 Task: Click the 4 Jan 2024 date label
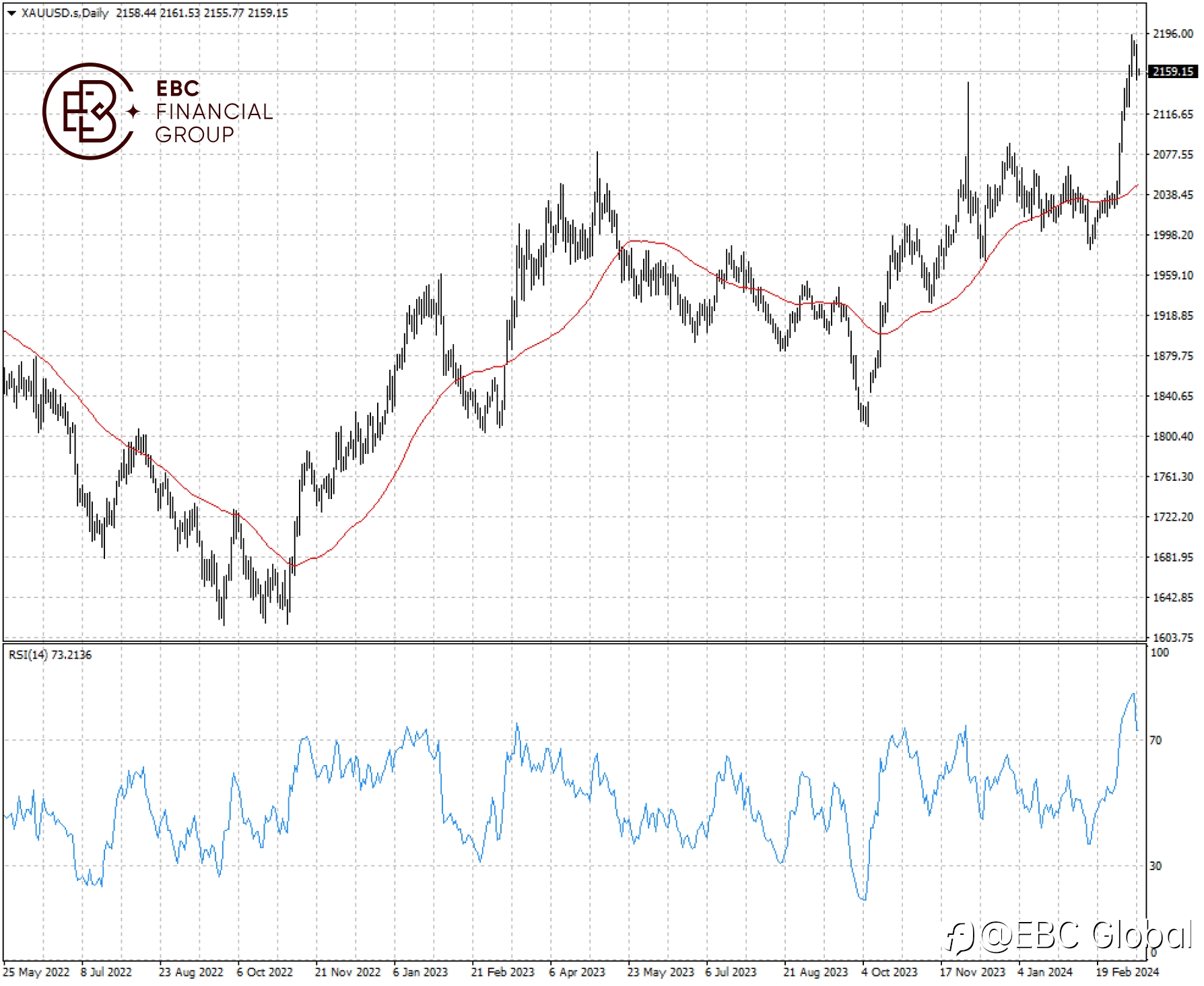click(x=1045, y=972)
